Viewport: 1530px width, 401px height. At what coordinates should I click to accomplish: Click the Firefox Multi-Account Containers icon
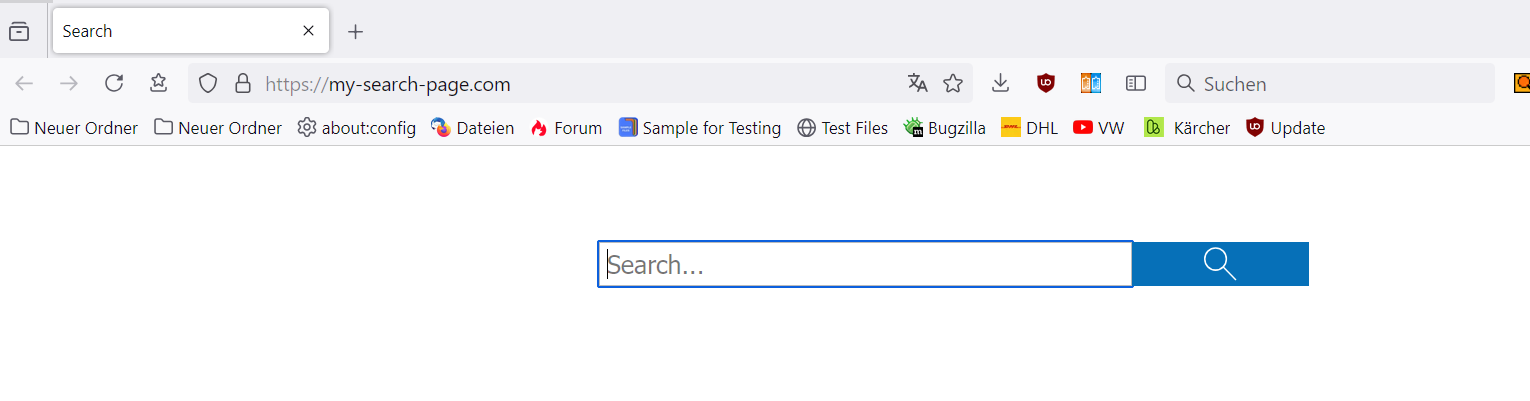[x=1090, y=84]
